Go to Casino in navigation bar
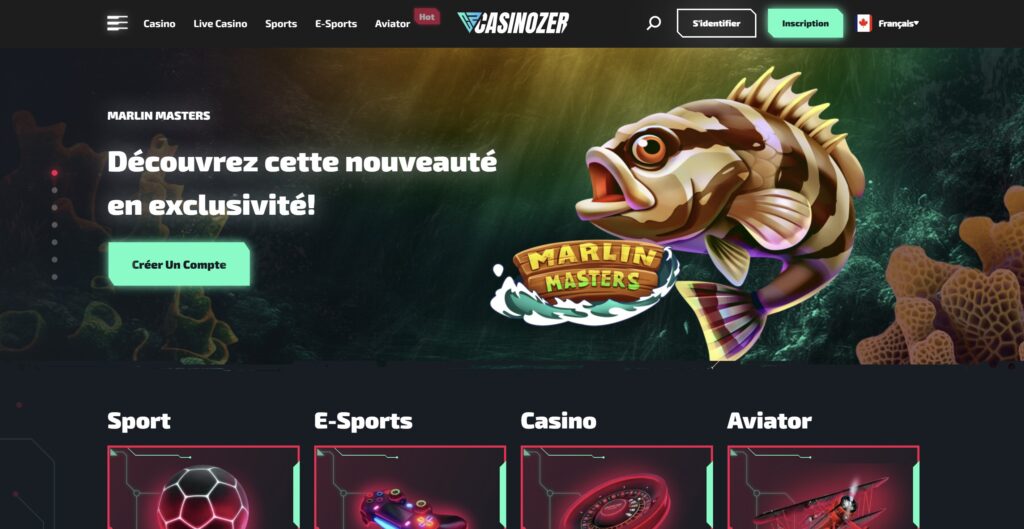Screen dimensions: 1024x529 tap(159, 24)
